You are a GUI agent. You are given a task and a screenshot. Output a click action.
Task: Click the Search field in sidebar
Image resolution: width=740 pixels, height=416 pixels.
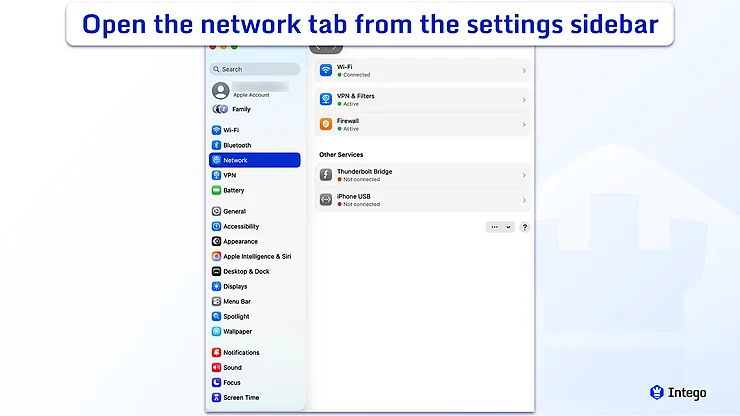[255, 69]
